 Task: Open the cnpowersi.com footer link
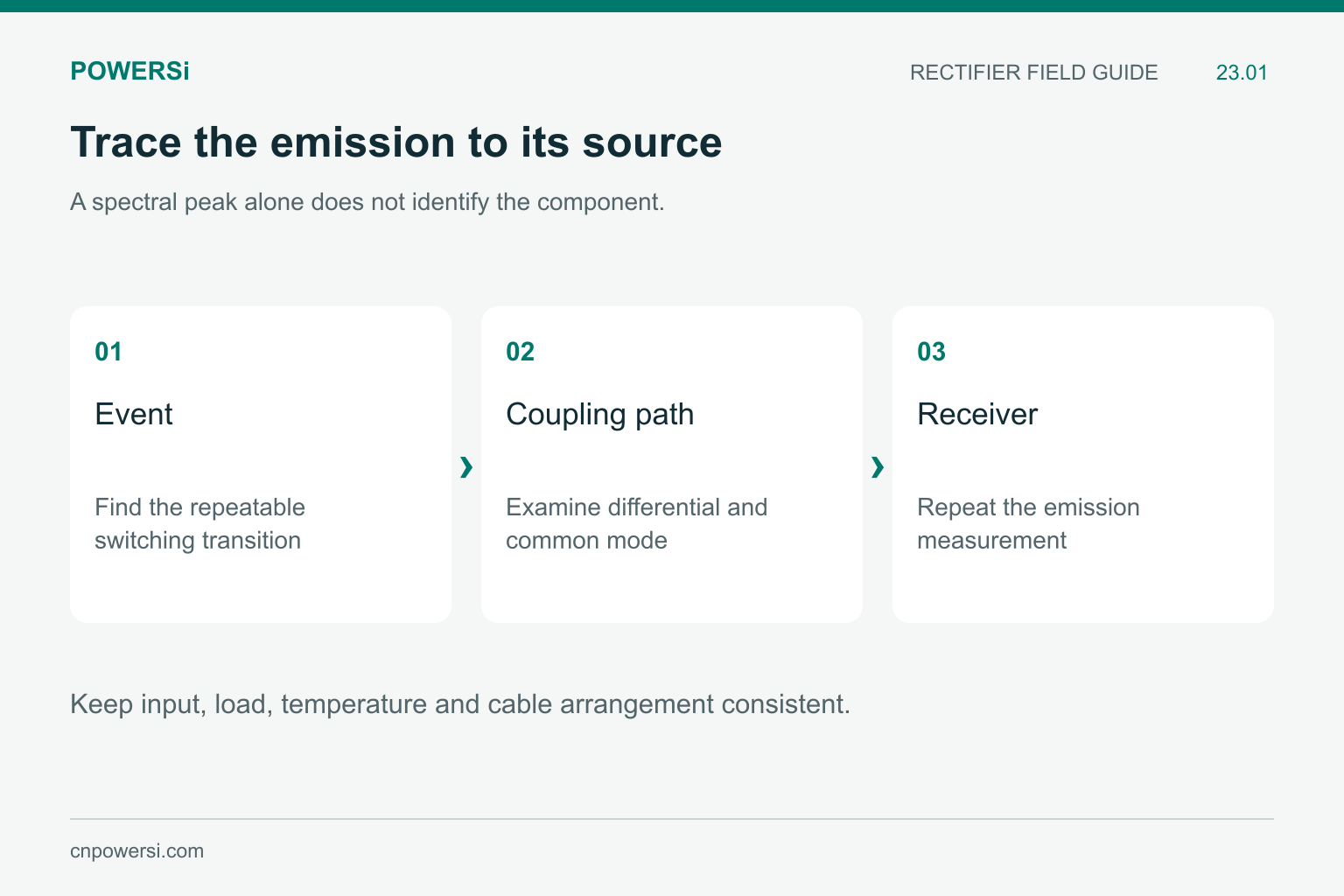click(137, 851)
